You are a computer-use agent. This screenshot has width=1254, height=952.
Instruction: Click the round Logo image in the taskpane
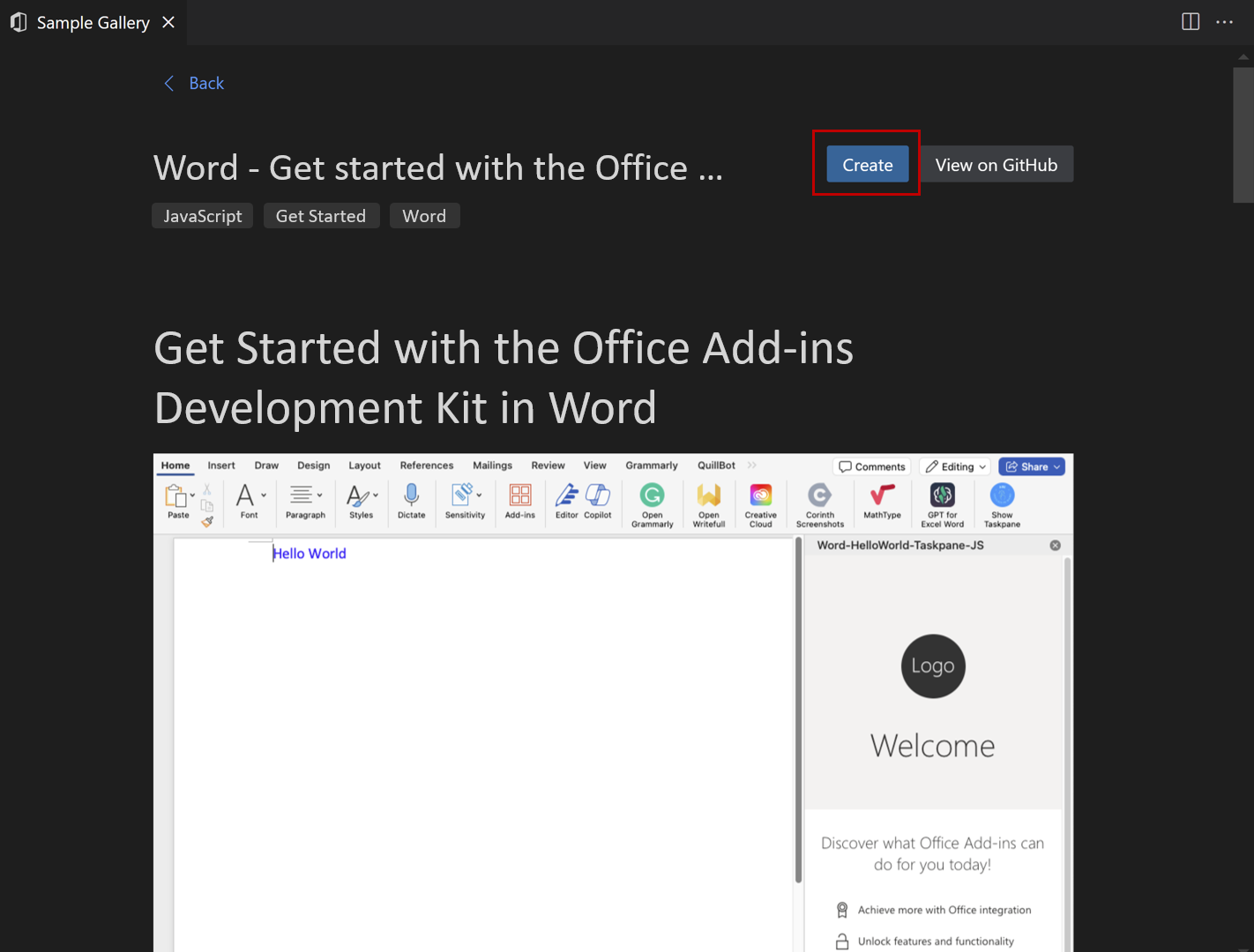(x=933, y=666)
